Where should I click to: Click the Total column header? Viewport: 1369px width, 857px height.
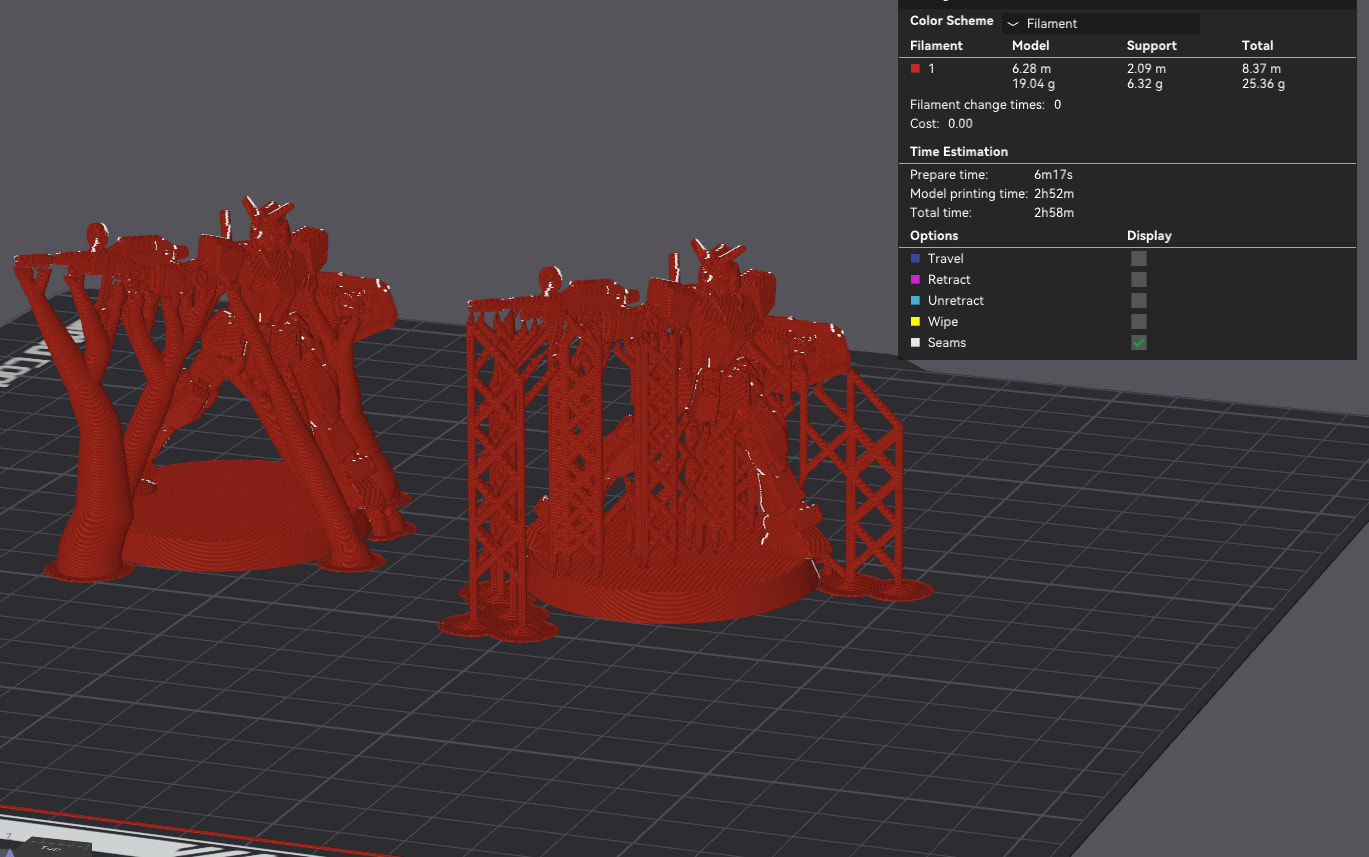(x=1257, y=46)
